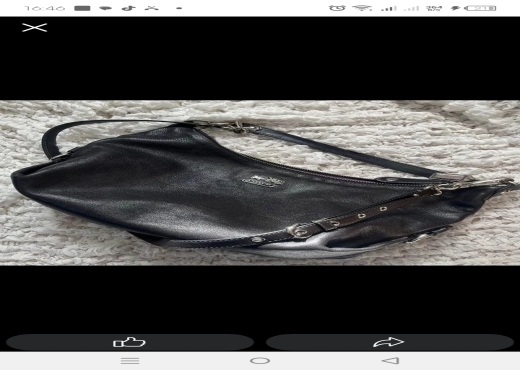
Task: Tap the chat bubble notification icon
Action: click(x=105, y=8)
